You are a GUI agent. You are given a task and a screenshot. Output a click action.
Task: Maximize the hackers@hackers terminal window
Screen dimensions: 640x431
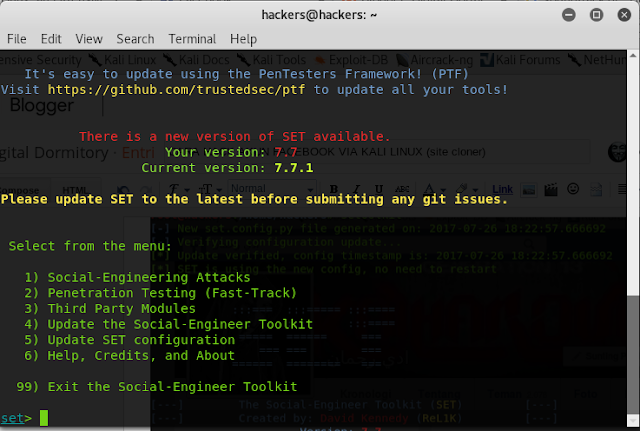click(596, 15)
